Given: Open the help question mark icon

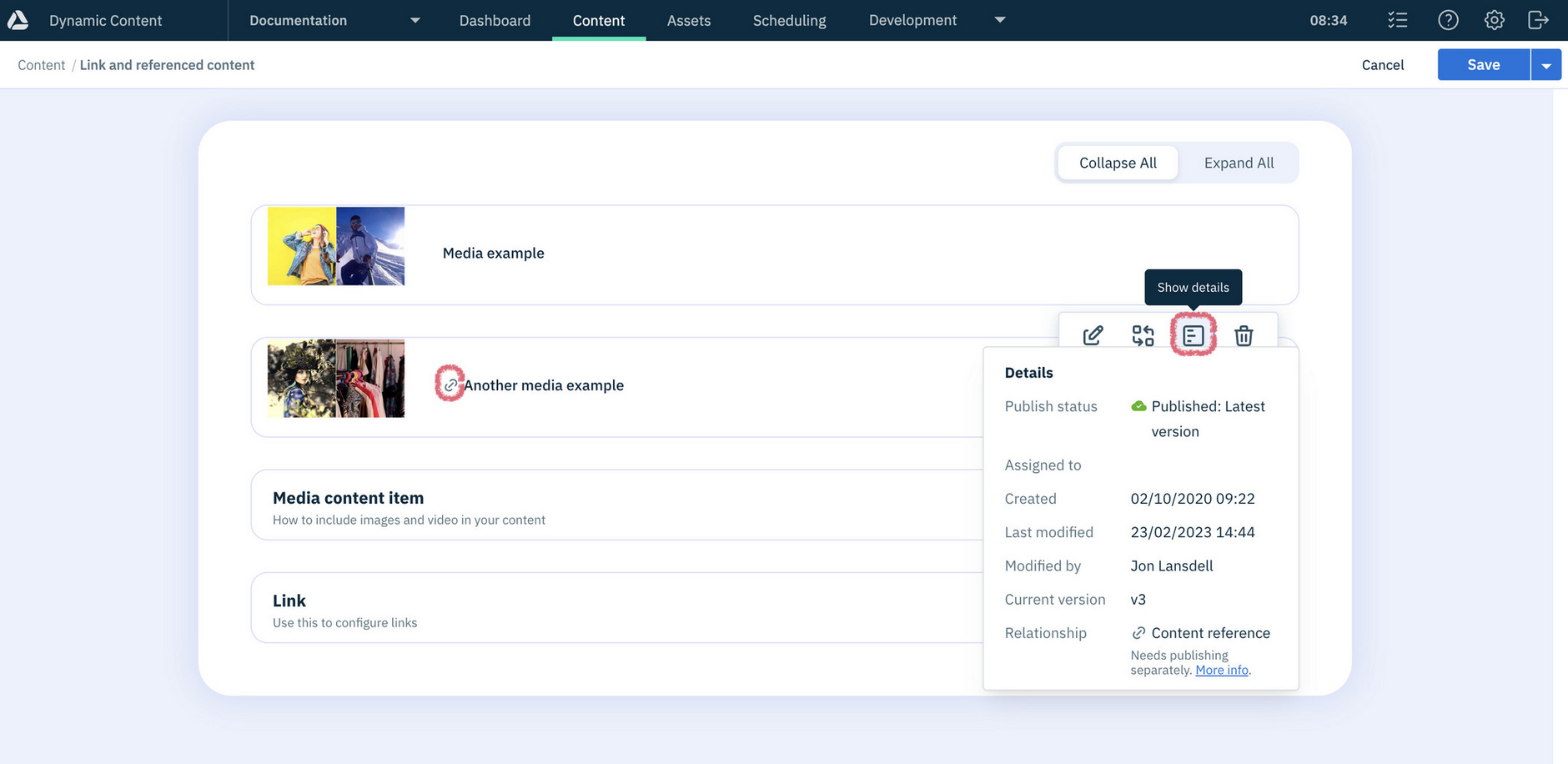Looking at the screenshot, I should (x=1449, y=20).
